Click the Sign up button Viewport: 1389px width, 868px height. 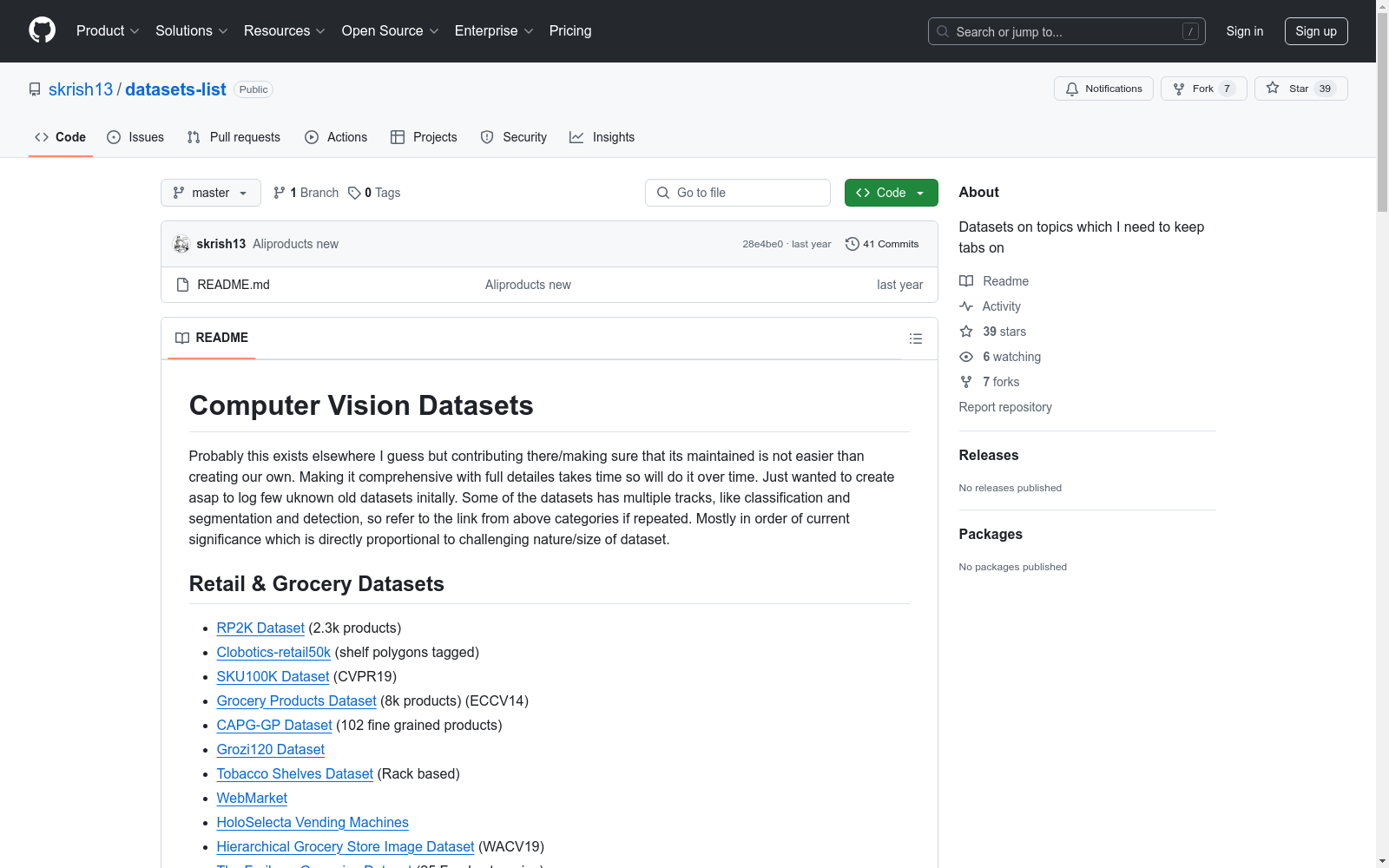[1316, 31]
